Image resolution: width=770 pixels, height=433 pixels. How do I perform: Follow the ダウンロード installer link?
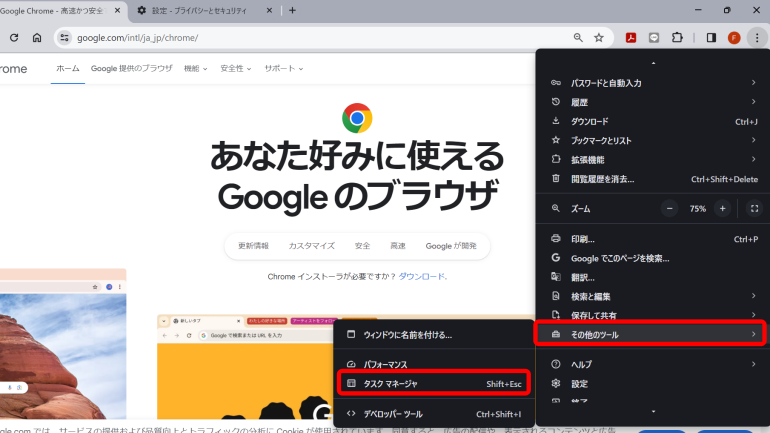click(422, 276)
